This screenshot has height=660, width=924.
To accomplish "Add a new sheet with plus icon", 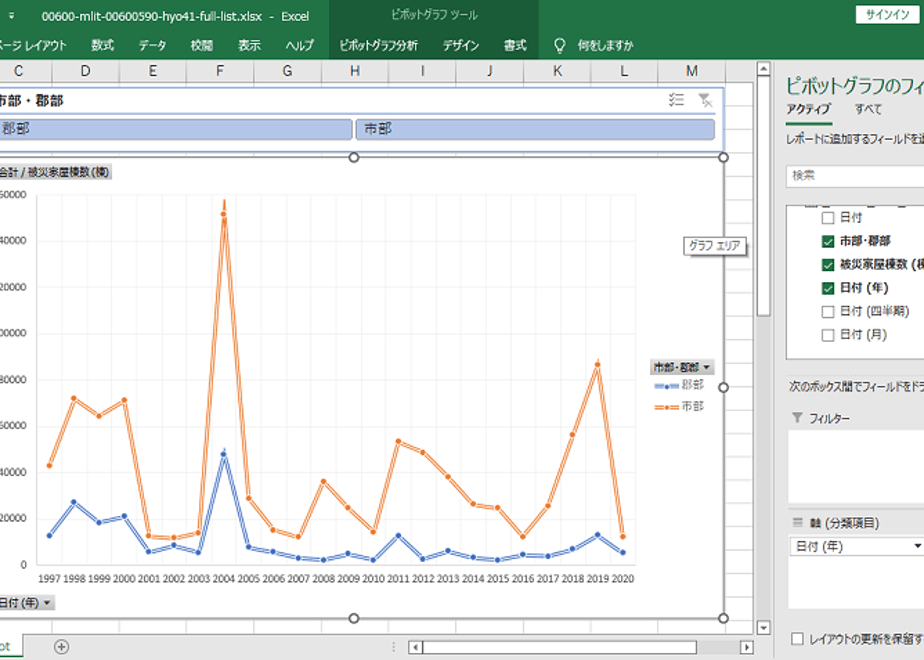I will 61,646.
